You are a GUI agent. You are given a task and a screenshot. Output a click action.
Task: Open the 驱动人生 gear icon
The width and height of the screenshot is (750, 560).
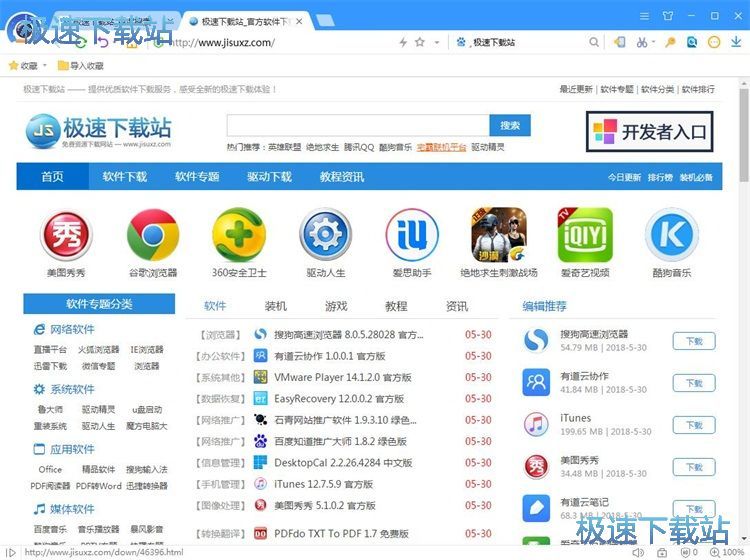[x=325, y=235]
